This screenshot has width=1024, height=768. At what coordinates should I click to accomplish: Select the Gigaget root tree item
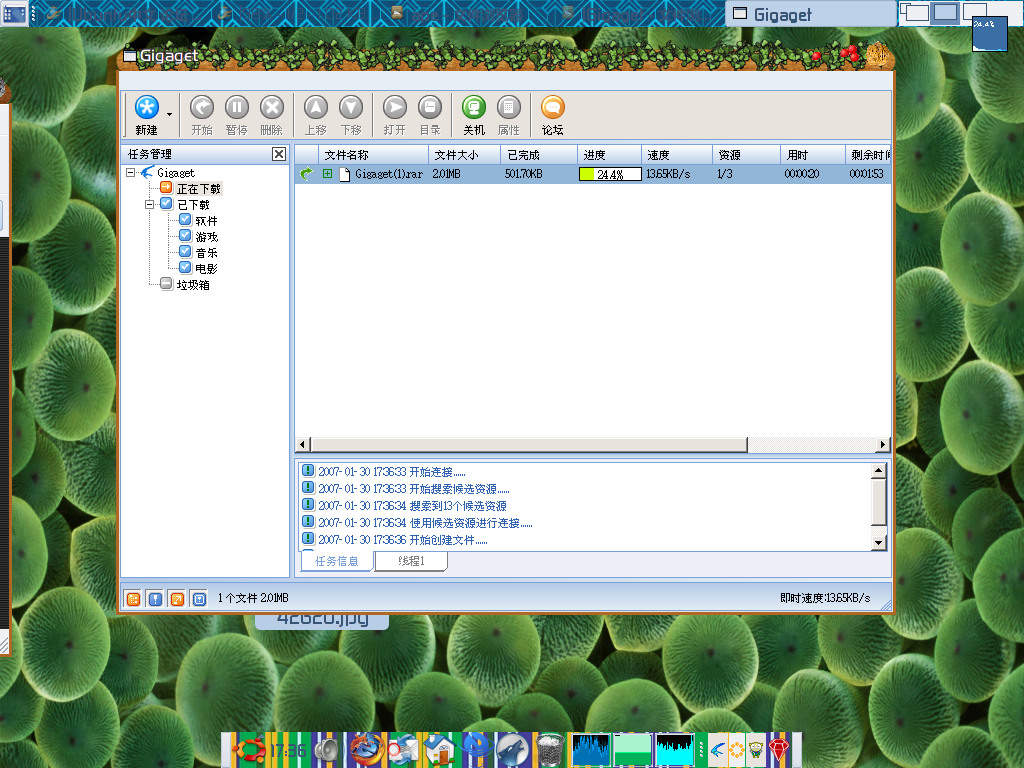[x=176, y=173]
